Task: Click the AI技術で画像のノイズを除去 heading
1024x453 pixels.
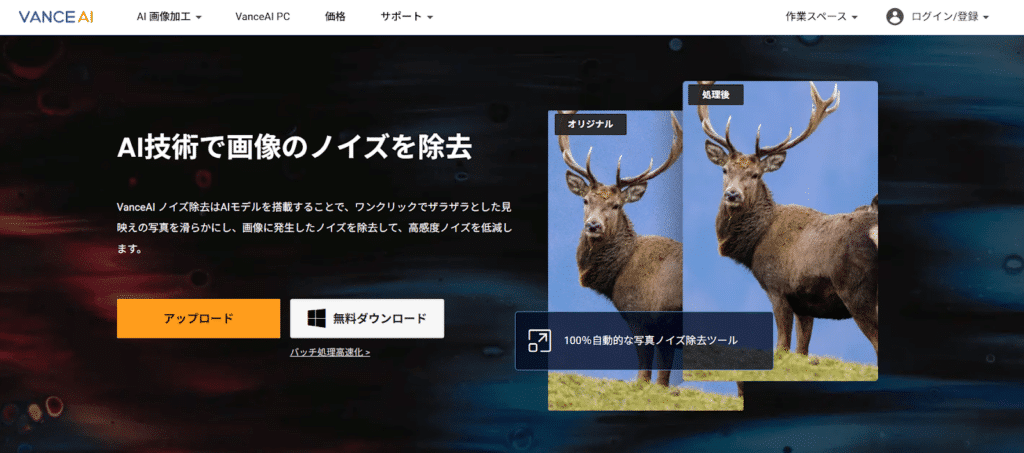Action: click(294, 147)
